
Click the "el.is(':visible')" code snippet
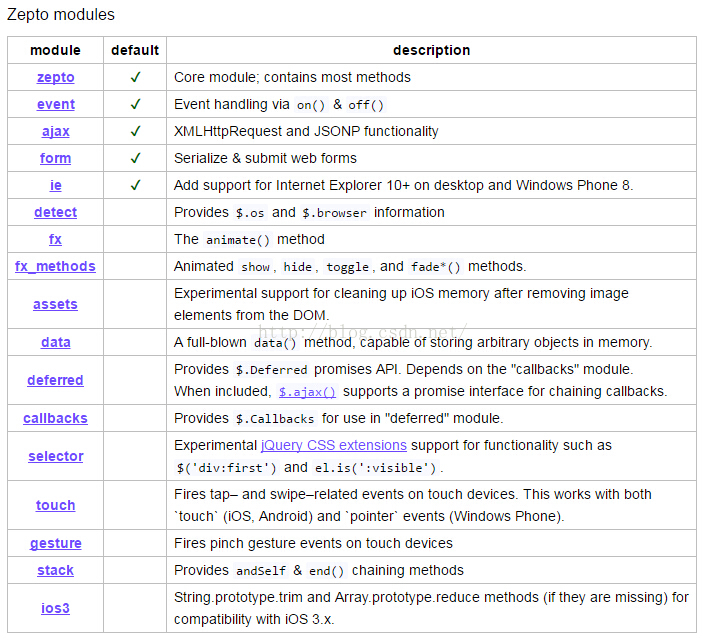point(375,468)
